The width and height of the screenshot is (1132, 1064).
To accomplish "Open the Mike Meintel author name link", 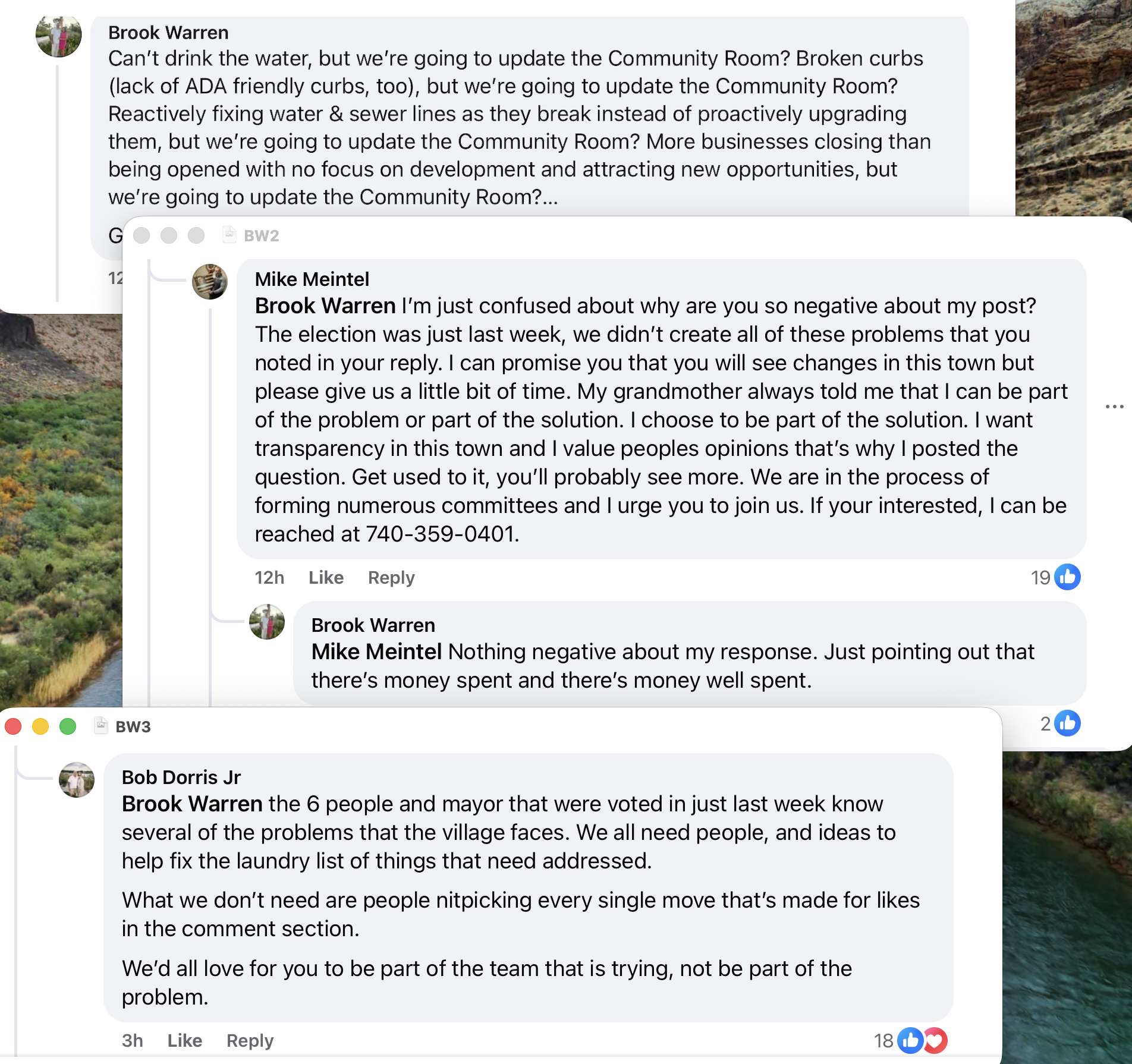I will (x=312, y=279).
